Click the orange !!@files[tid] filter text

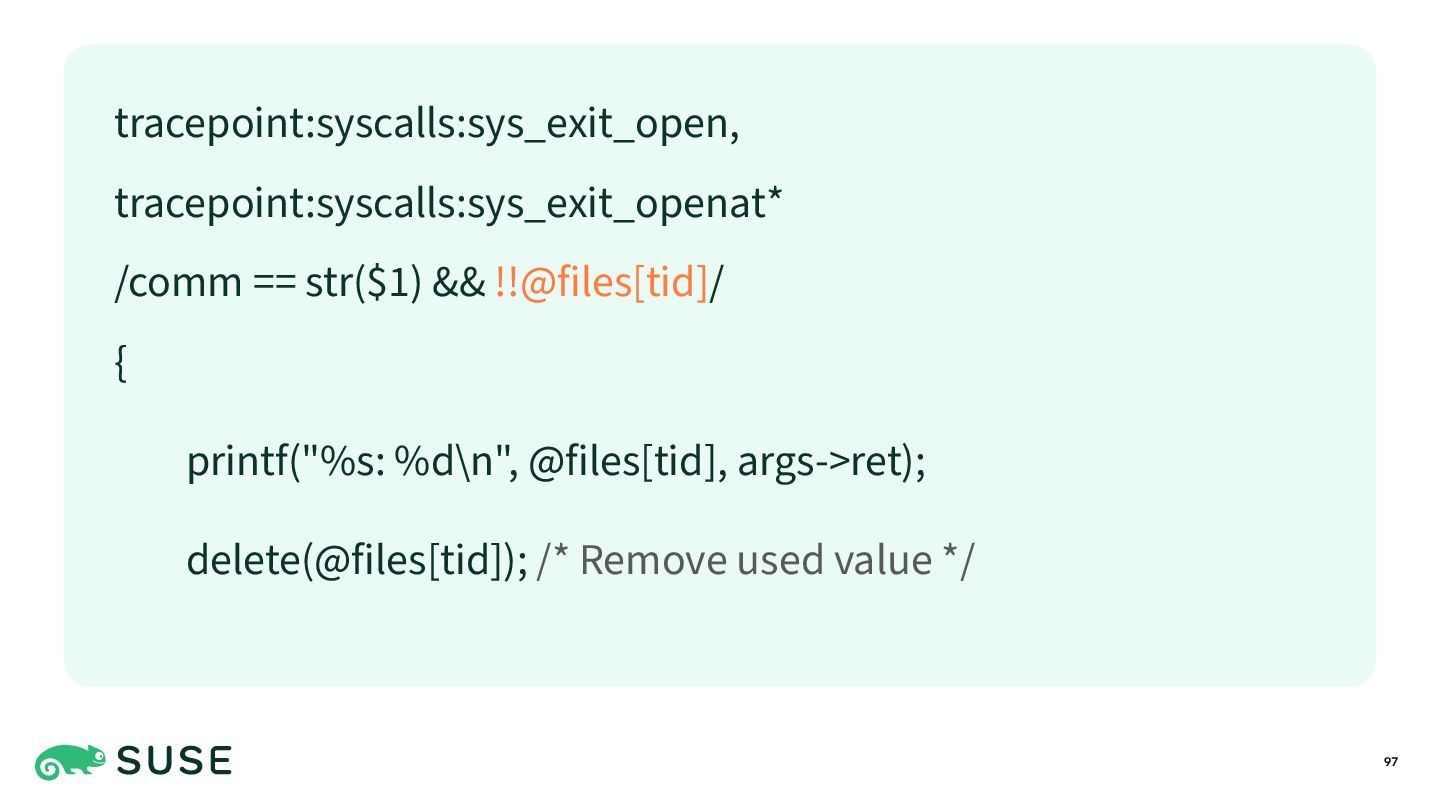pyautogui.click(x=601, y=283)
